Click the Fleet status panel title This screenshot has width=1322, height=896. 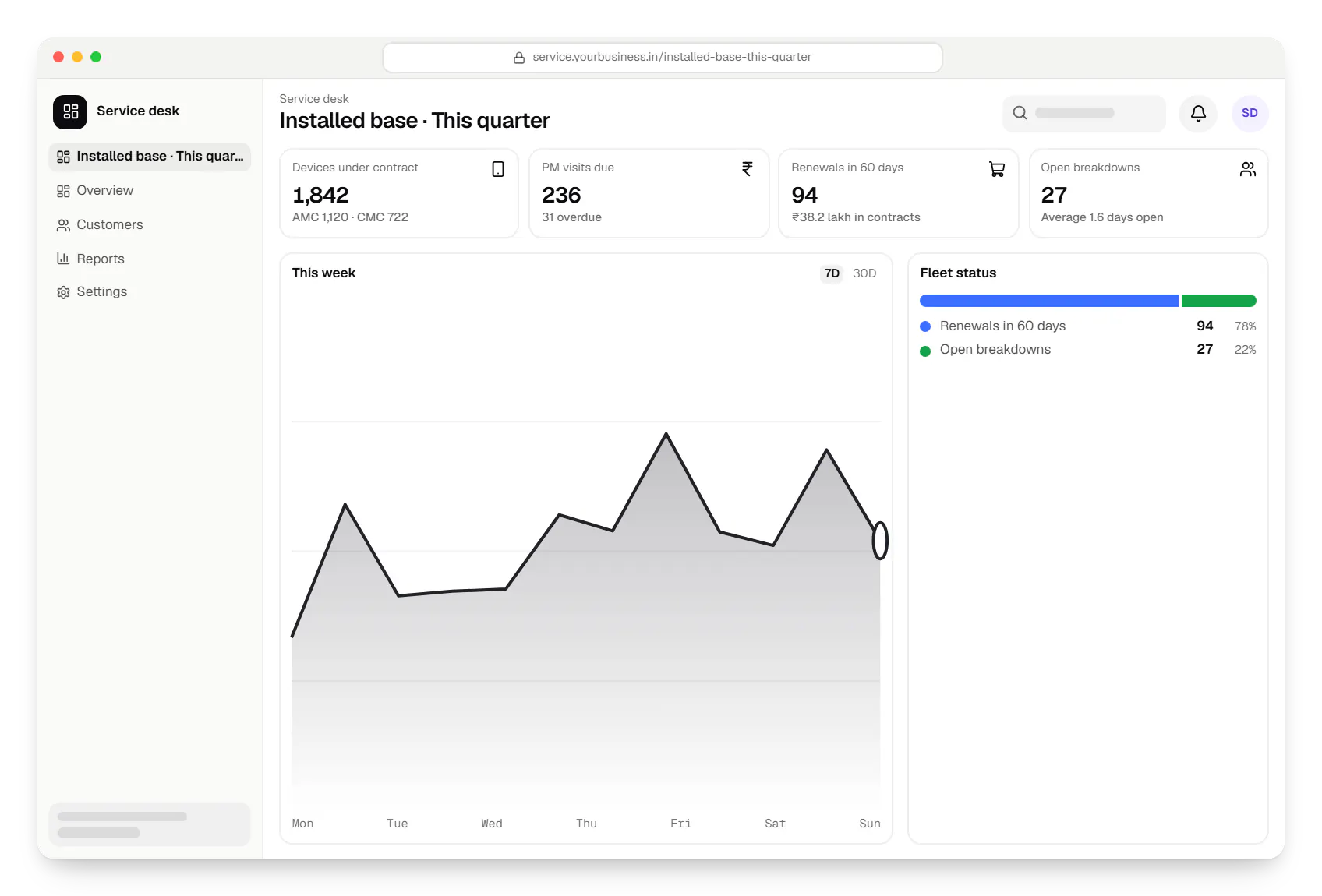pyautogui.click(x=958, y=273)
